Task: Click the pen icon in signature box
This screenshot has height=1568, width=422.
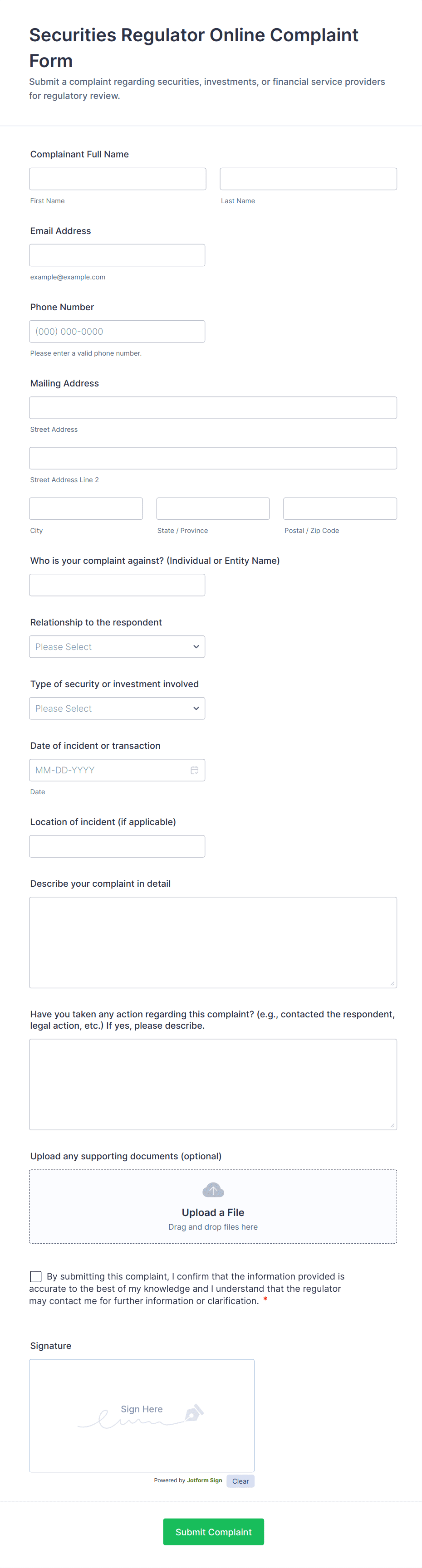Action: tap(194, 1412)
